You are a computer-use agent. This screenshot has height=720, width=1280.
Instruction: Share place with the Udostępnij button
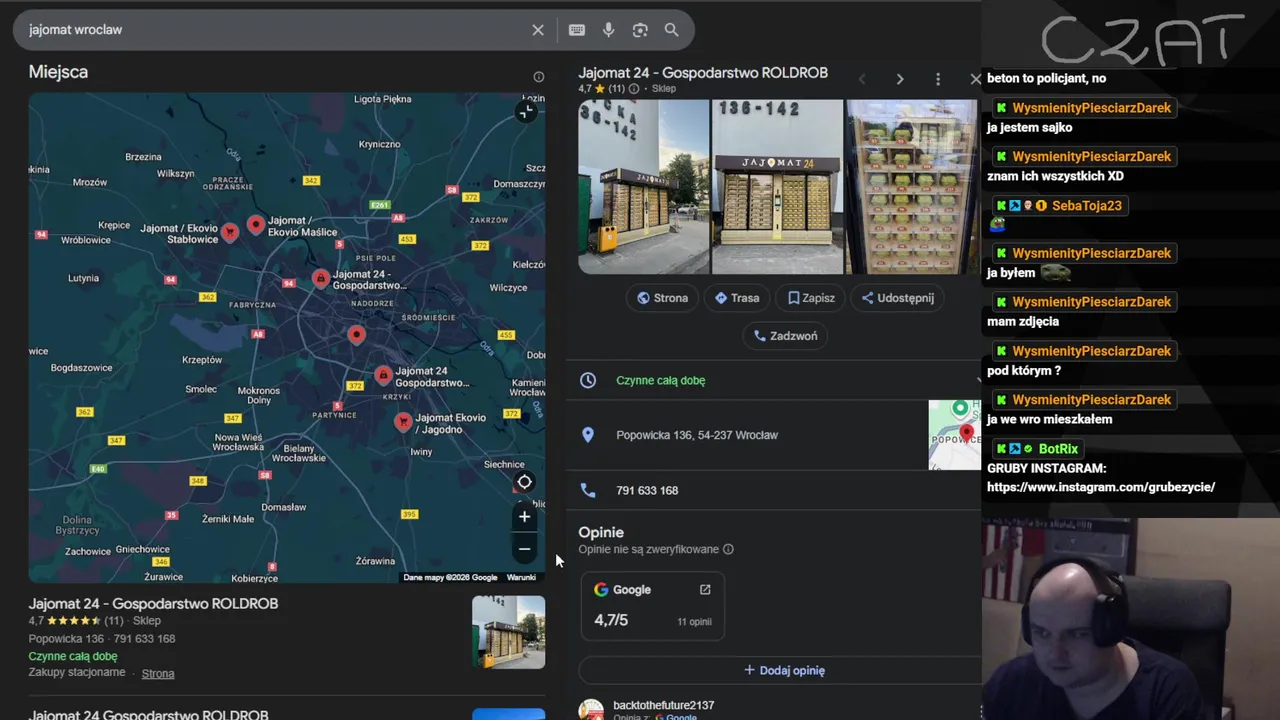tap(897, 298)
